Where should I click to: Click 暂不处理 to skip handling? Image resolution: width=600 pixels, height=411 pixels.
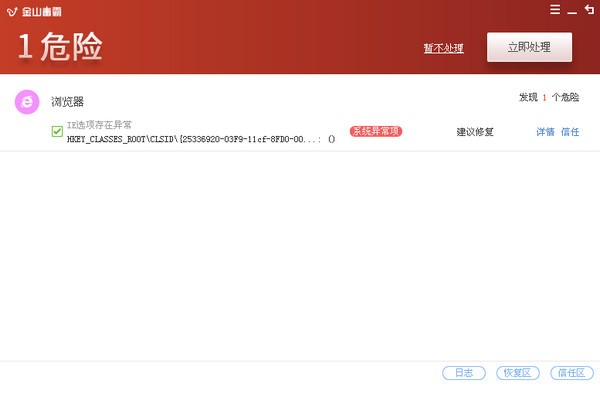(x=443, y=48)
